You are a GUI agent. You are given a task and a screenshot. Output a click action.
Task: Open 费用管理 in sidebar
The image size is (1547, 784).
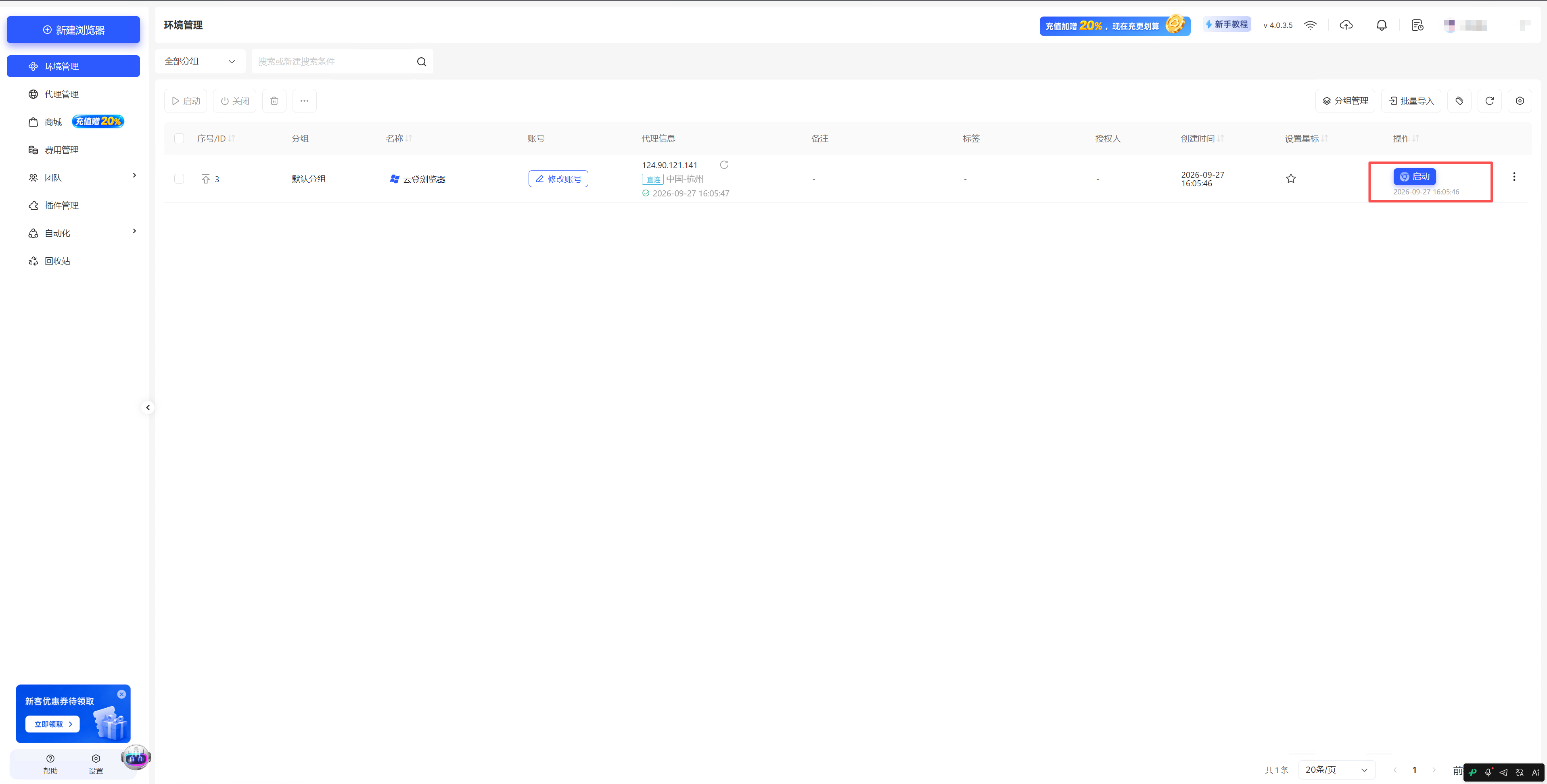(x=73, y=150)
